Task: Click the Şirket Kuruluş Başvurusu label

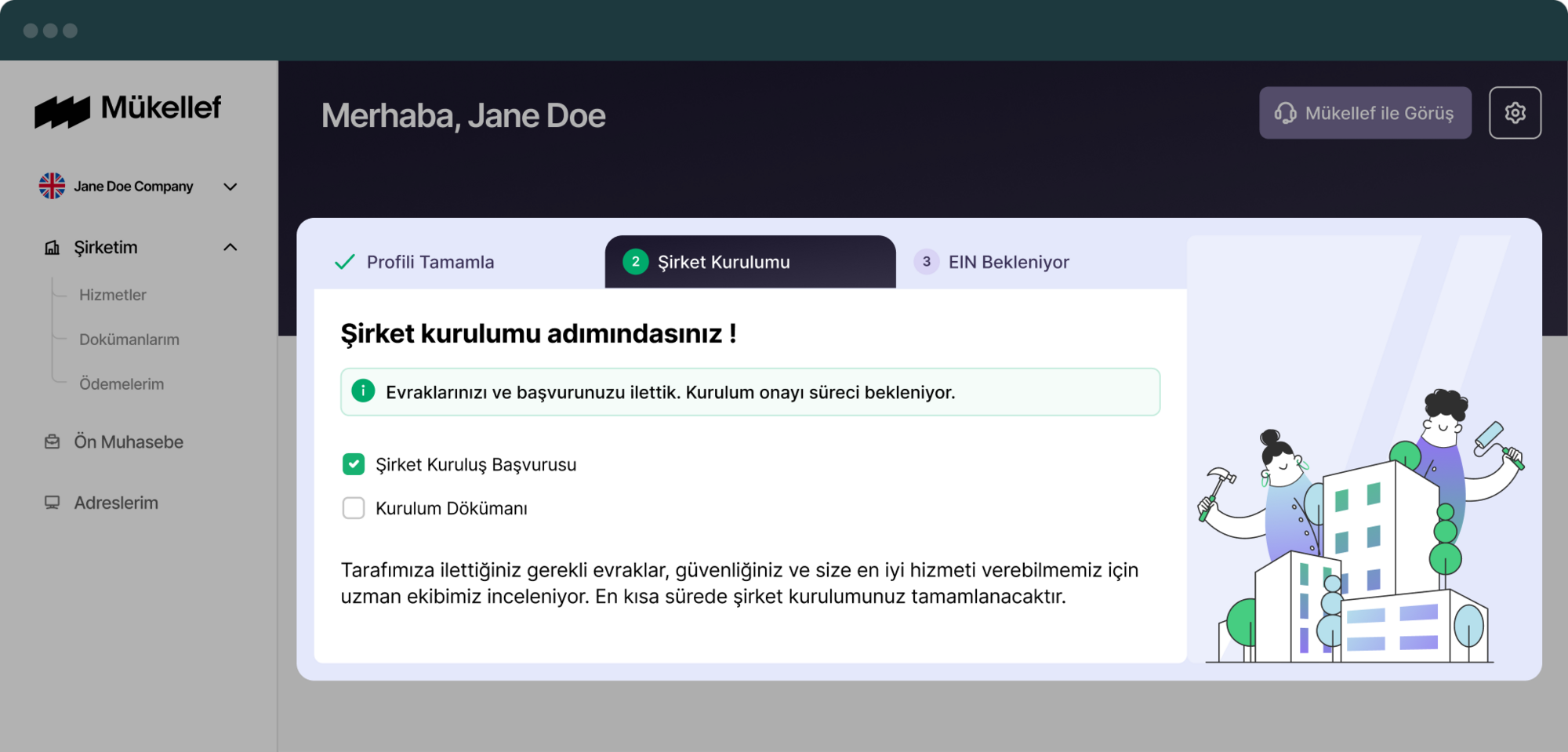Action: (476, 464)
